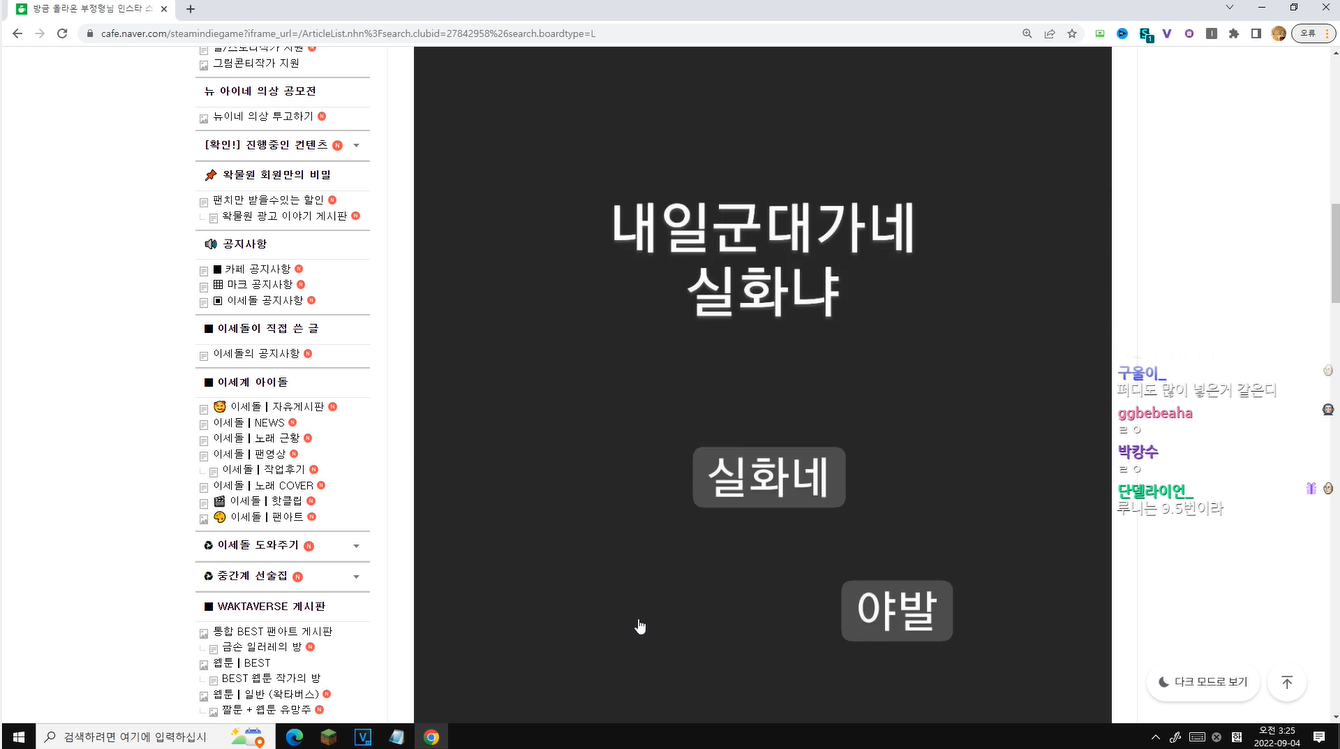Open 팬치만 받을수있는 할인 board

[268, 200]
